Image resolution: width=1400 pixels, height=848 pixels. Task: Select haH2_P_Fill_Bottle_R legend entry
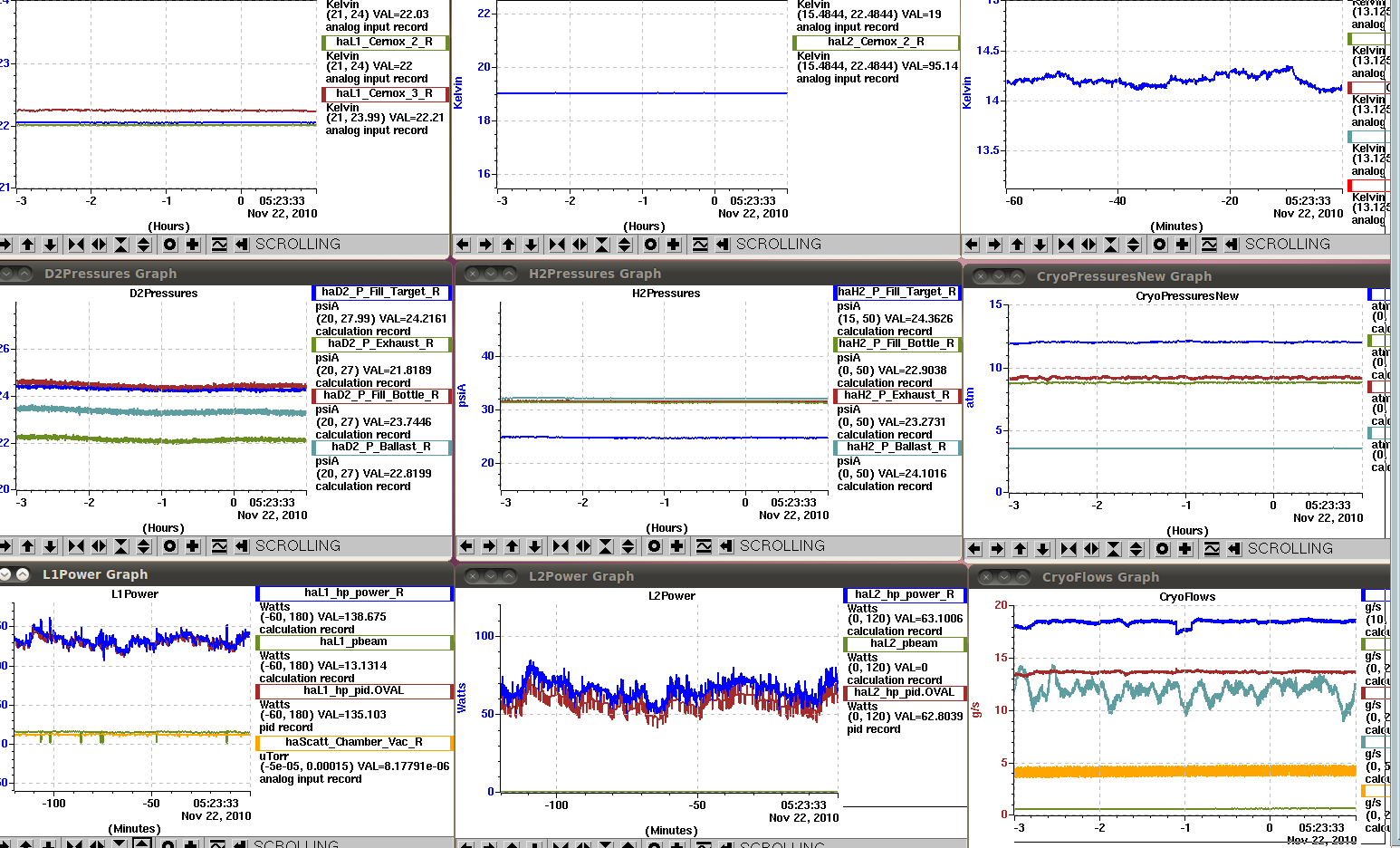point(897,343)
